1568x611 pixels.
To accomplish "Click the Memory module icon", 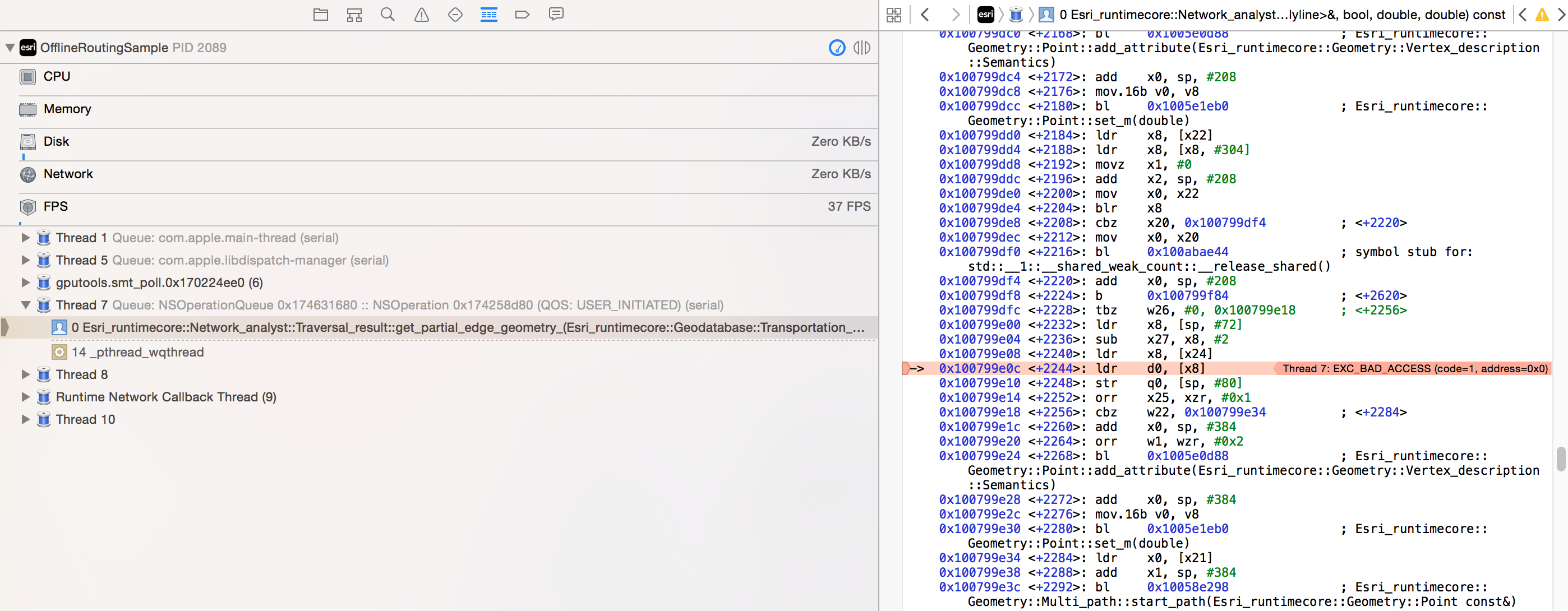I will click(x=27, y=109).
